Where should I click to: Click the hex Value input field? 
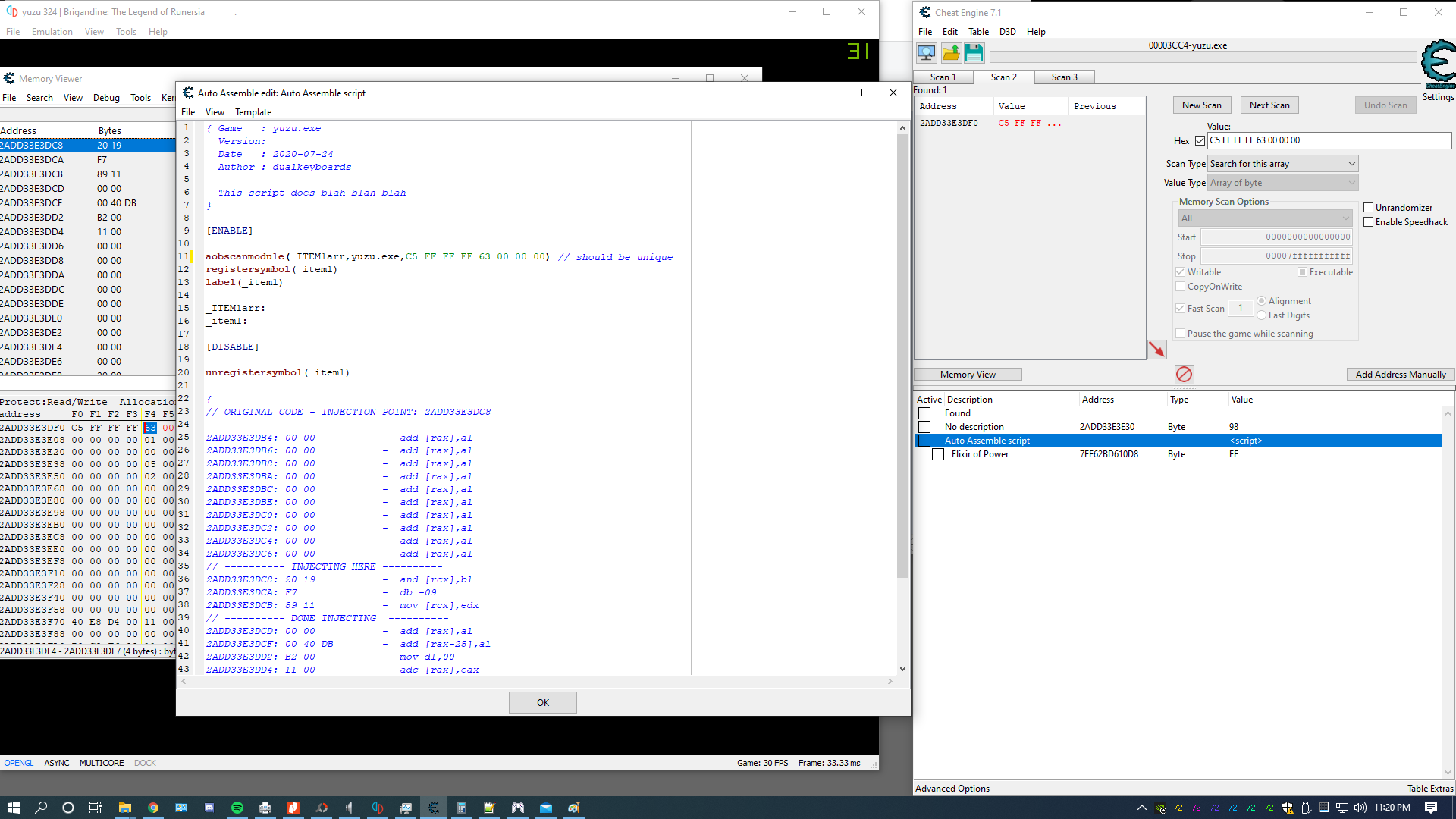1327,140
